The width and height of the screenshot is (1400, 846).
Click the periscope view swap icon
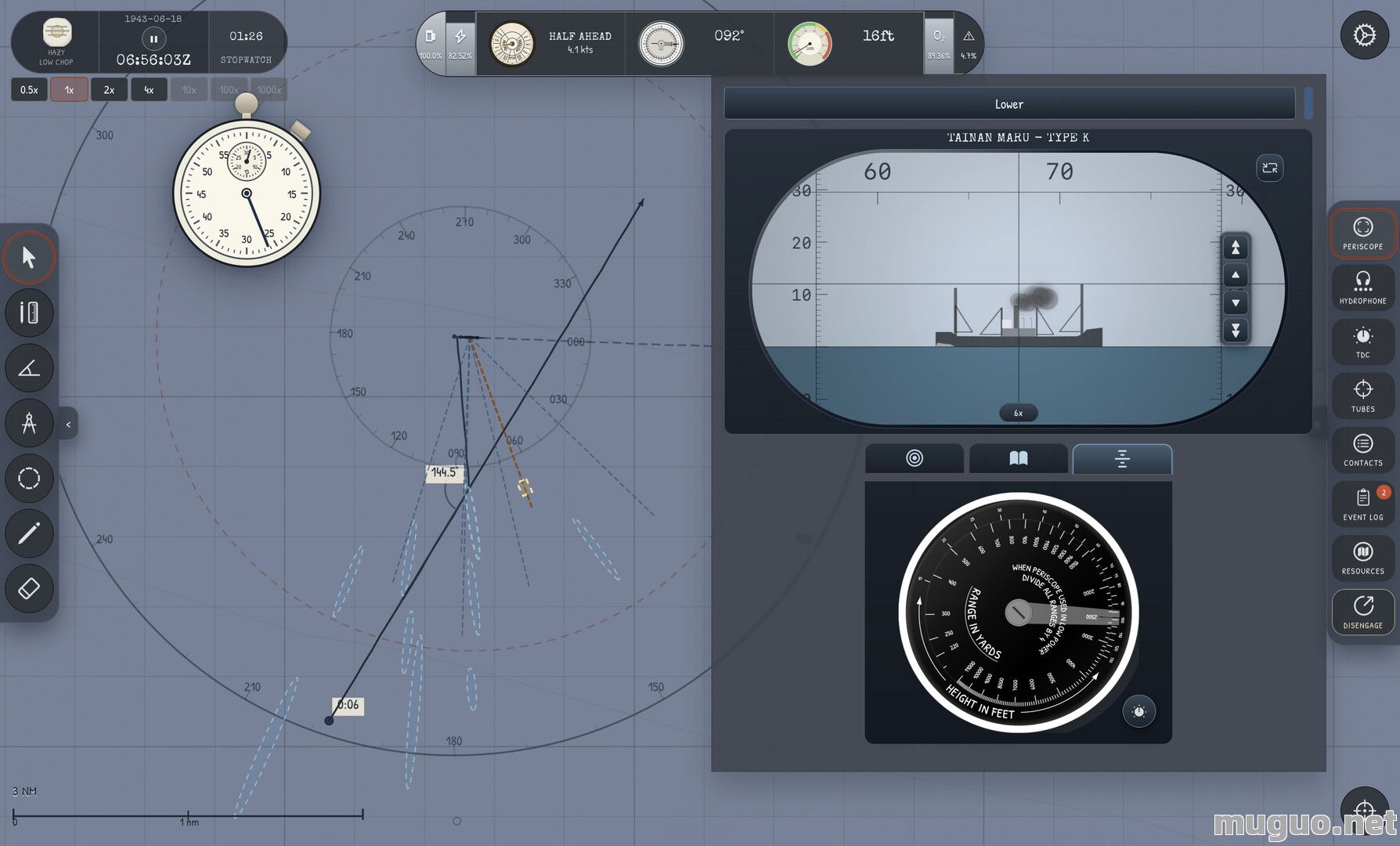(1270, 168)
